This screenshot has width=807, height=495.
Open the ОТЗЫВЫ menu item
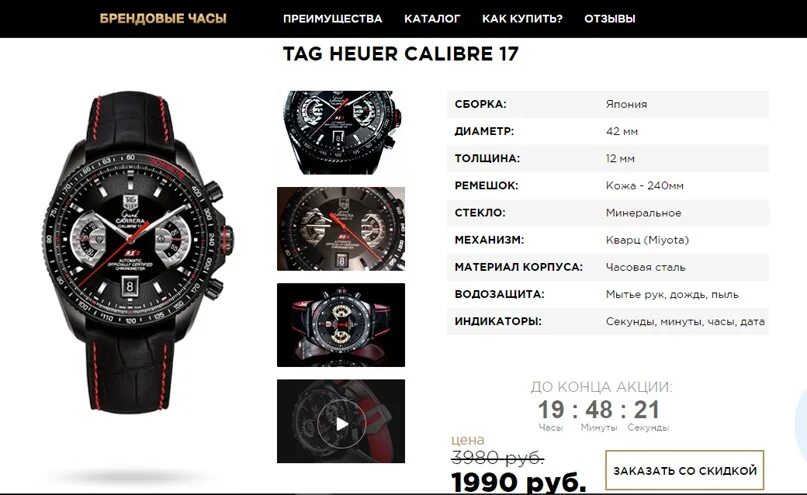pos(609,19)
